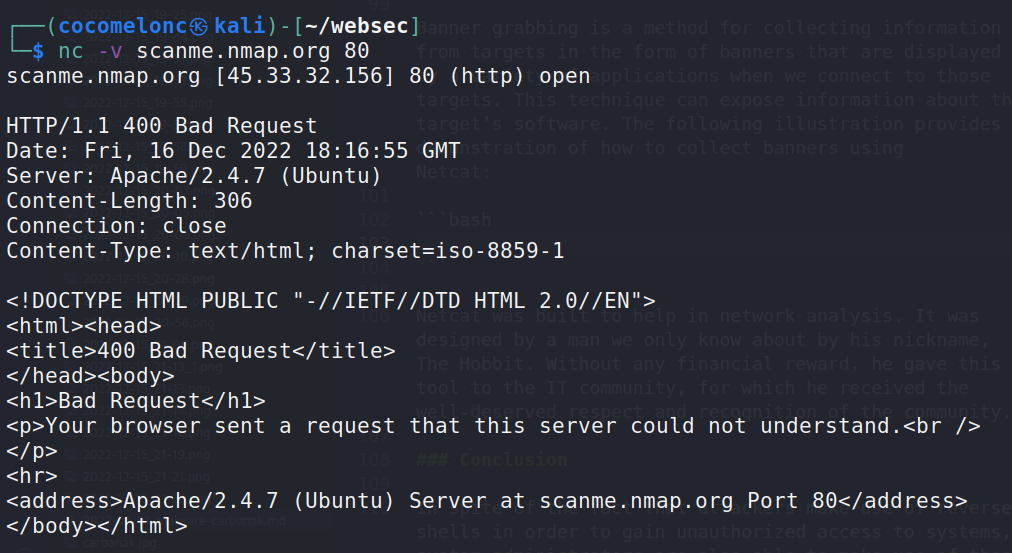Click the Kali skull symbol in the prompt
The height and width of the screenshot is (553, 1012).
click(x=200, y=26)
